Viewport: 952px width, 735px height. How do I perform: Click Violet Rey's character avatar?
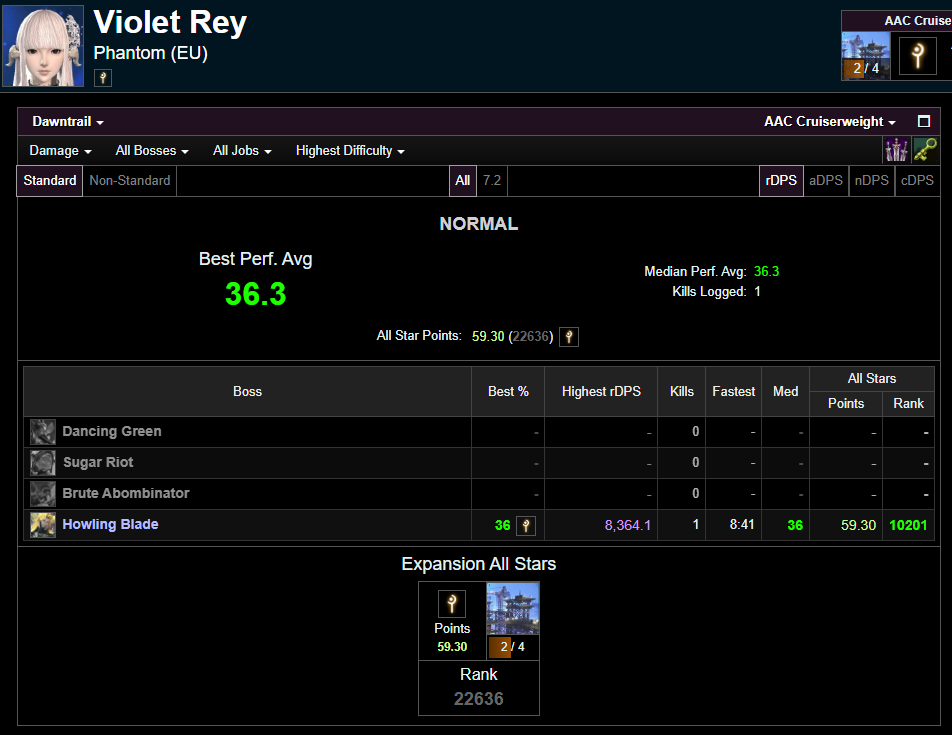[x=42, y=46]
